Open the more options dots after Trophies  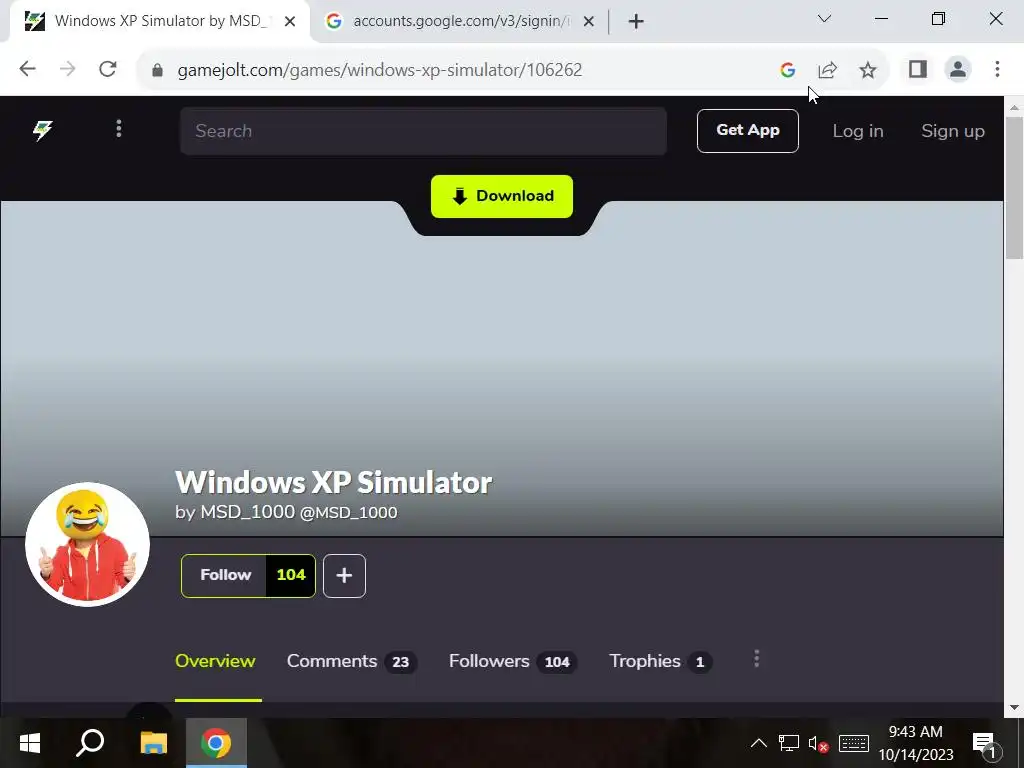coord(757,658)
